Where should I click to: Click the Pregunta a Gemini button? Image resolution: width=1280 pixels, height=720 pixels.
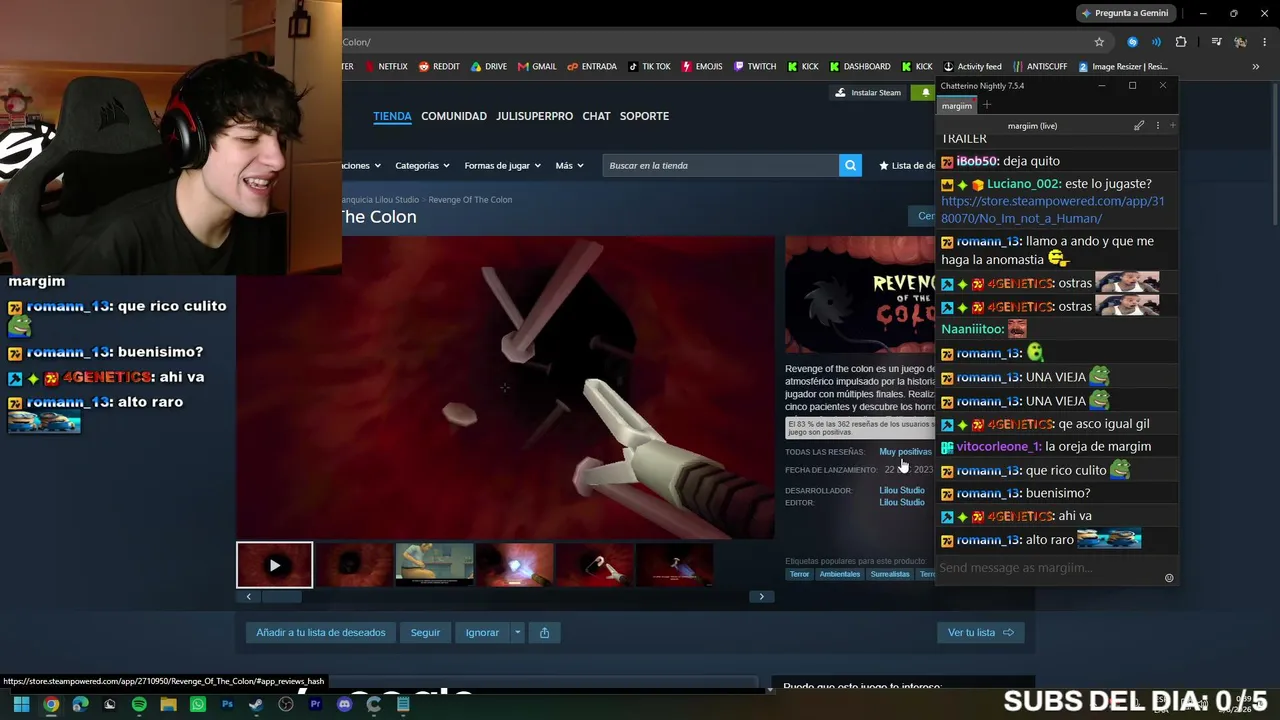click(x=1124, y=13)
